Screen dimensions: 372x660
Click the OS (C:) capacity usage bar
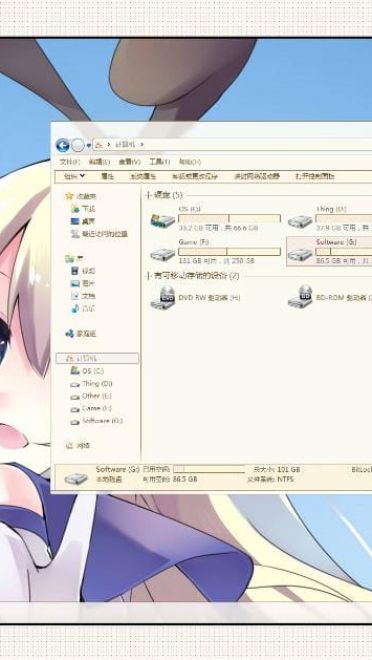coord(229,218)
